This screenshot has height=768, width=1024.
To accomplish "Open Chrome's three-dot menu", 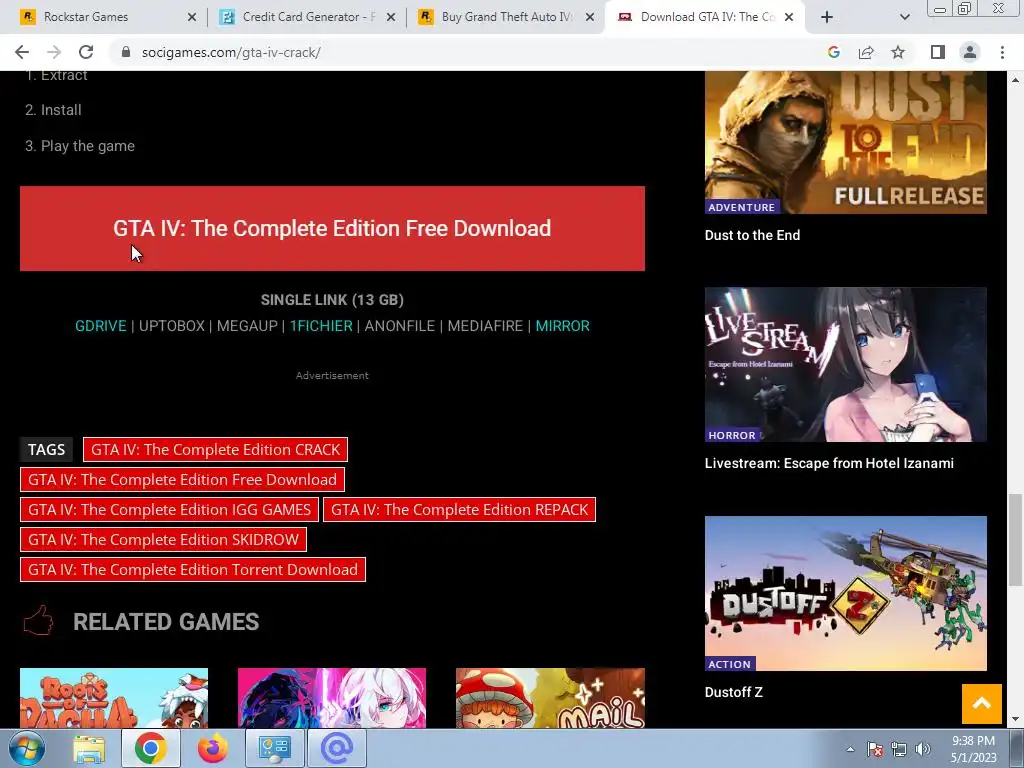I will tap(1002, 52).
